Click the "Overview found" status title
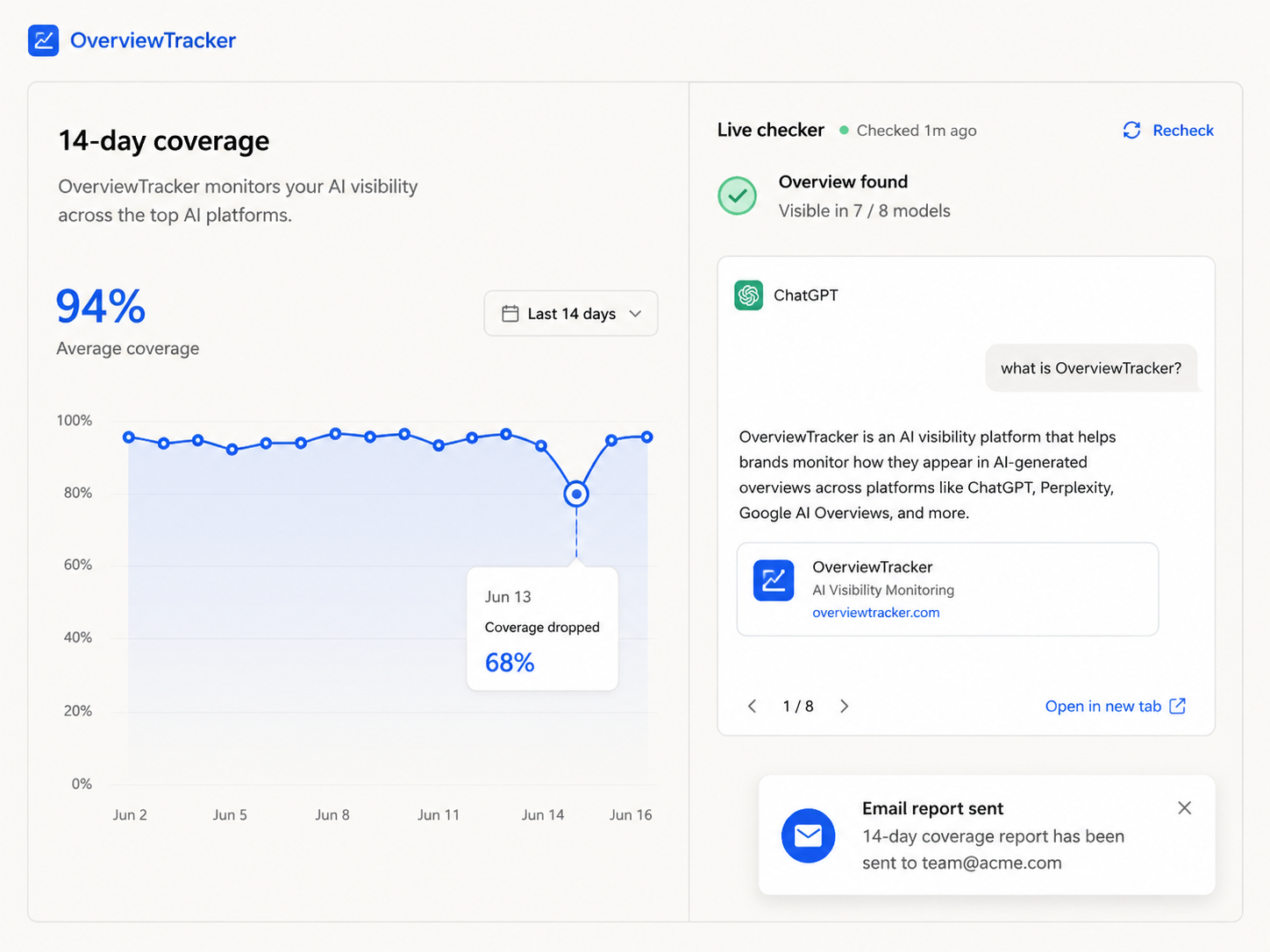Image resolution: width=1270 pixels, height=952 pixels. (843, 182)
